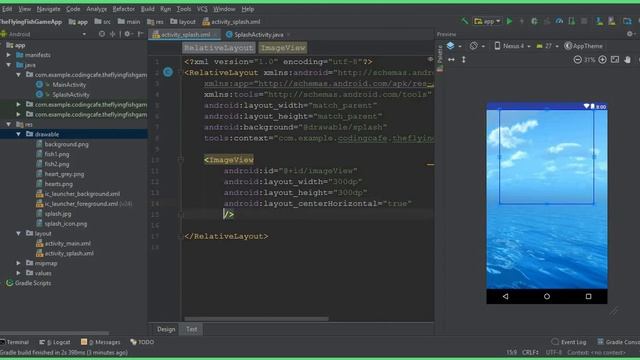Tap Home button in phone preview
Screen dimensions: 640x360
(x=547, y=296)
